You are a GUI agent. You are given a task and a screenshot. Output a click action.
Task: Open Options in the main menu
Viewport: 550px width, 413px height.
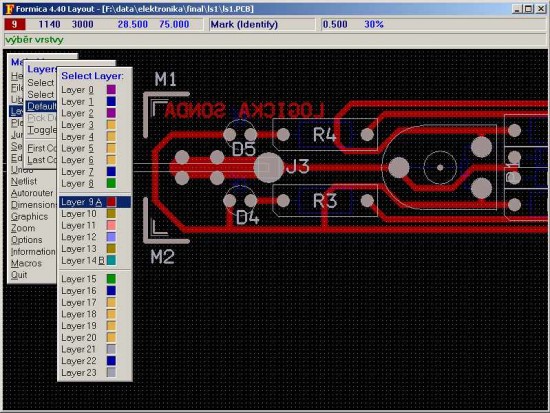(x=26, y=240)
